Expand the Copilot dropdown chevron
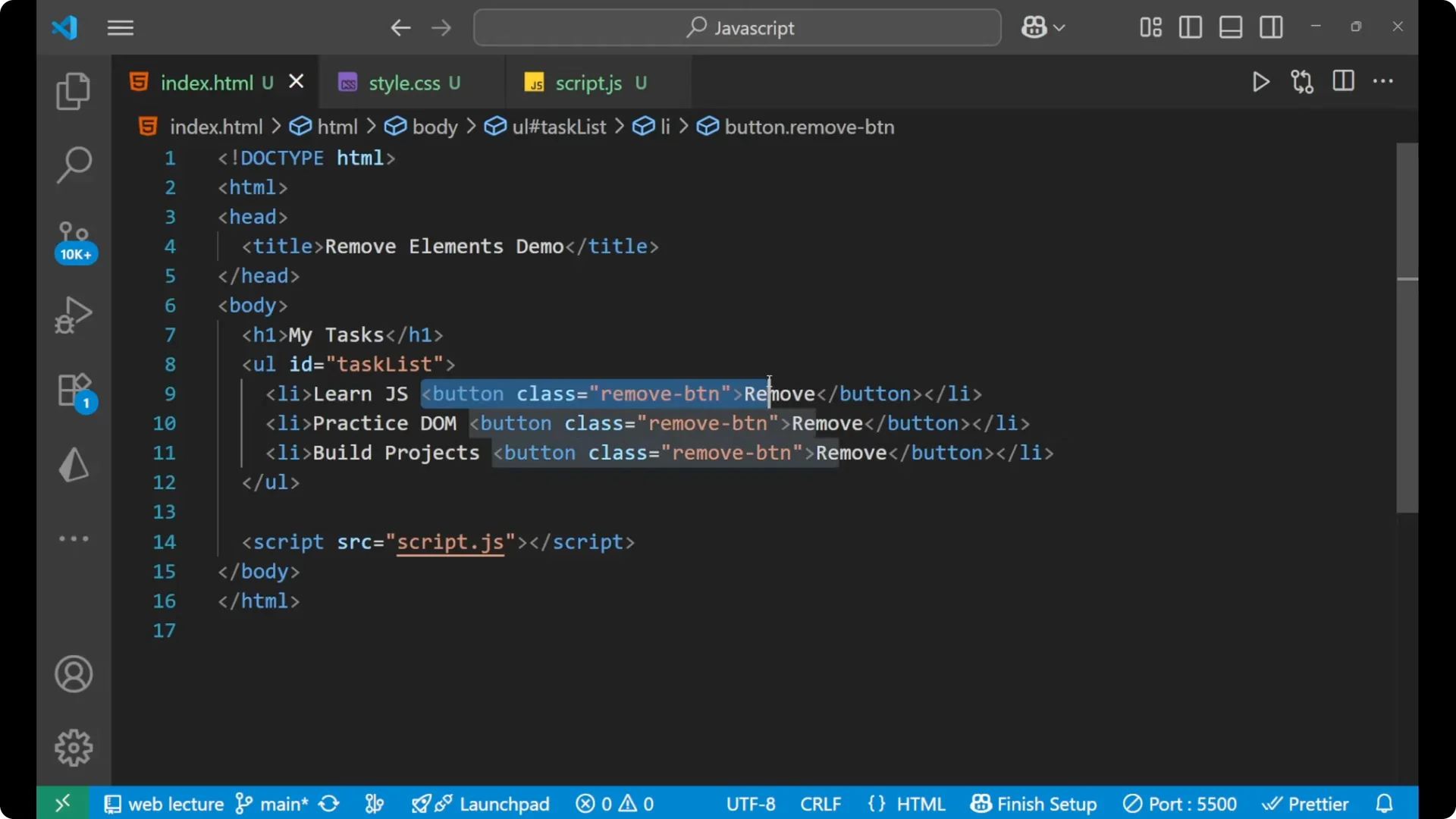 pos(1060,27)
